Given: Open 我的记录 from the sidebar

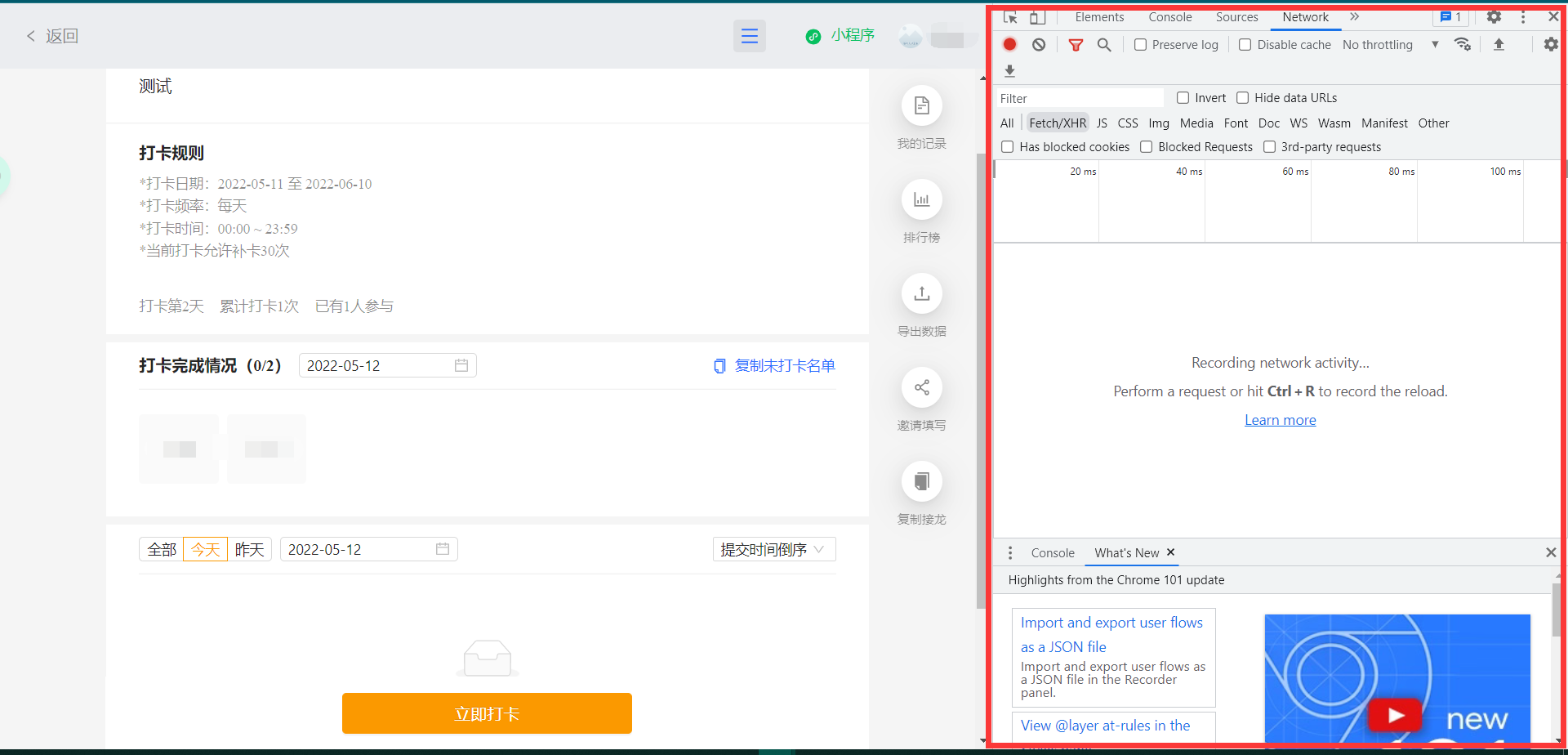Looking at the screenshot, I should click(921, 117).
